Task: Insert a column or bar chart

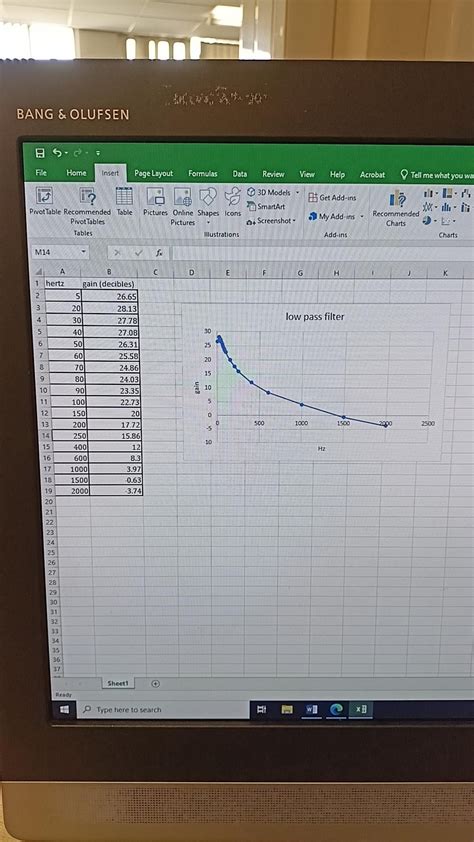Action: (x=429, y=193)
